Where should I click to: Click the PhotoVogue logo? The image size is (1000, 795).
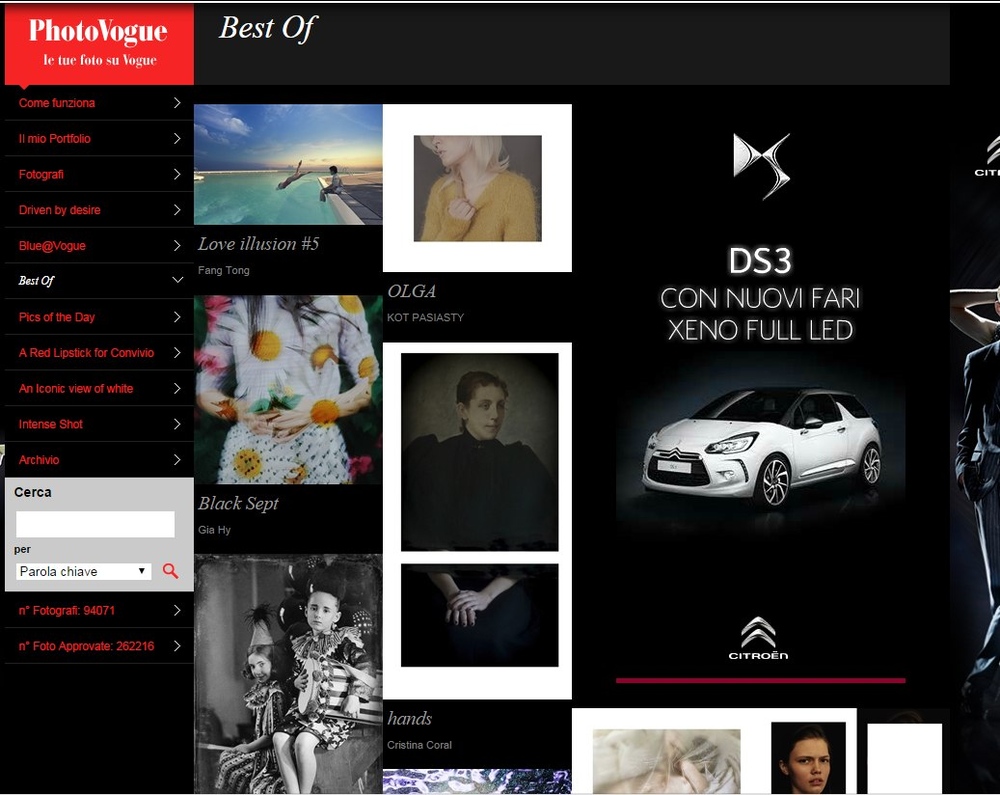pos(99,43)
